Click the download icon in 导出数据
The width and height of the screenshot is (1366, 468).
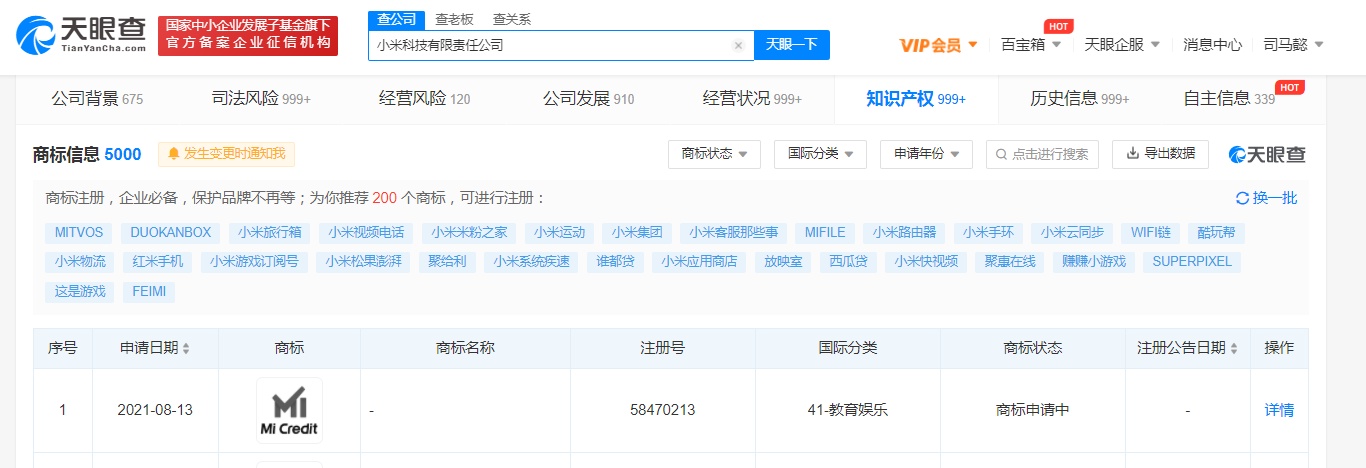1133,154
